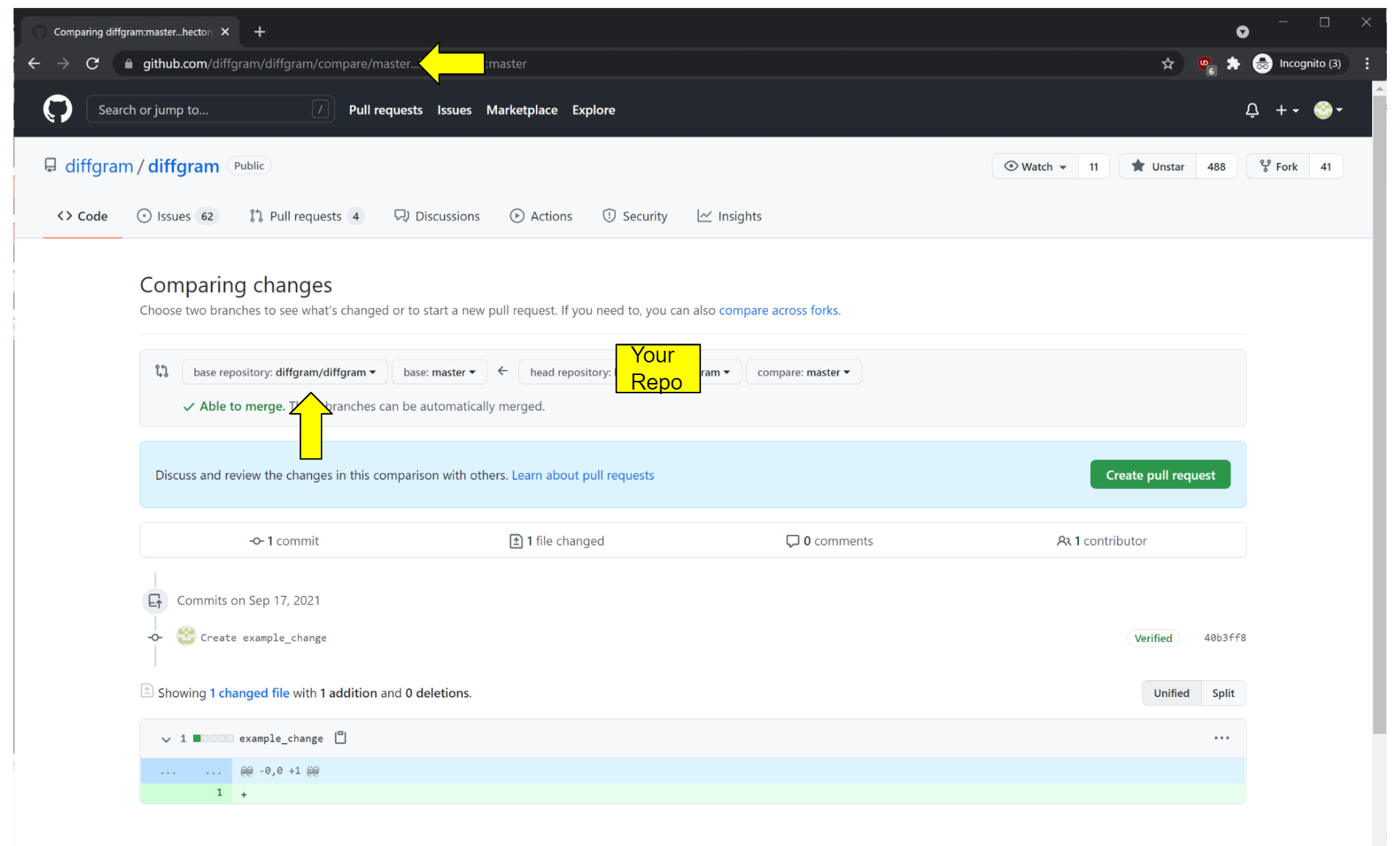
Task: Click the tab search arrow icon
Action: click(x=1242, y=32)
